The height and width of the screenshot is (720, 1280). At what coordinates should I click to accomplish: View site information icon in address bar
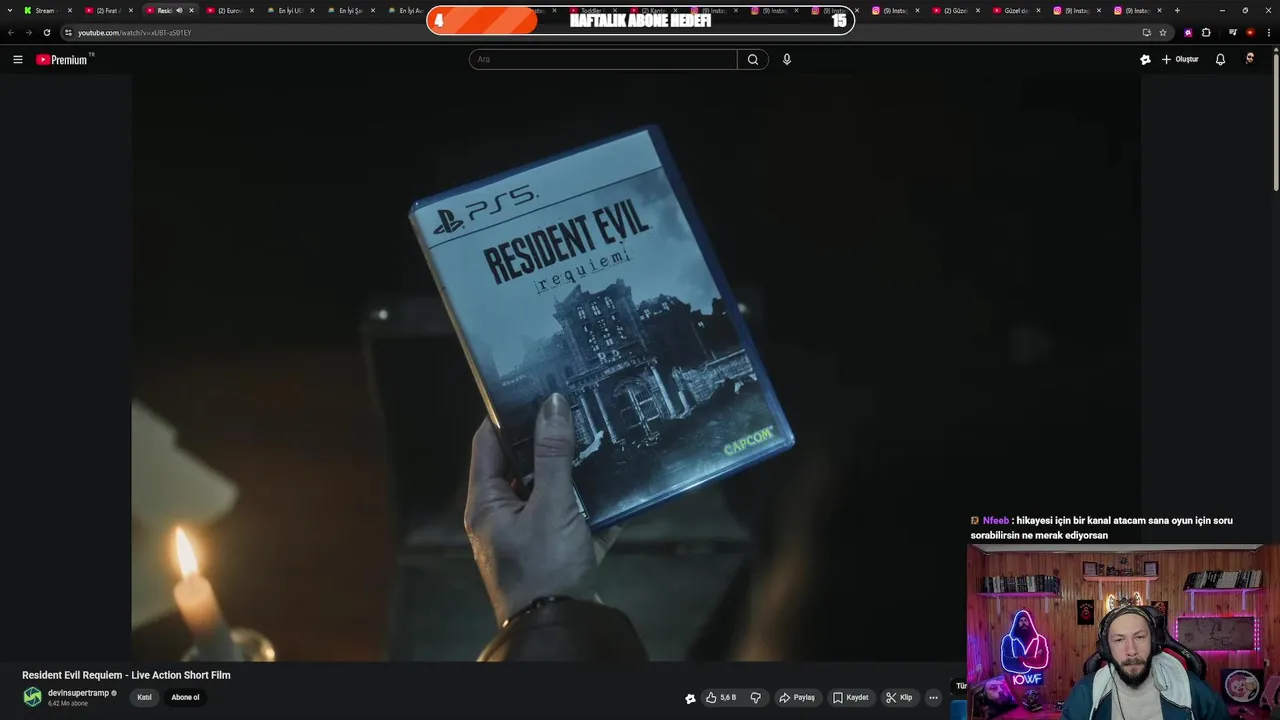(68, 32)
